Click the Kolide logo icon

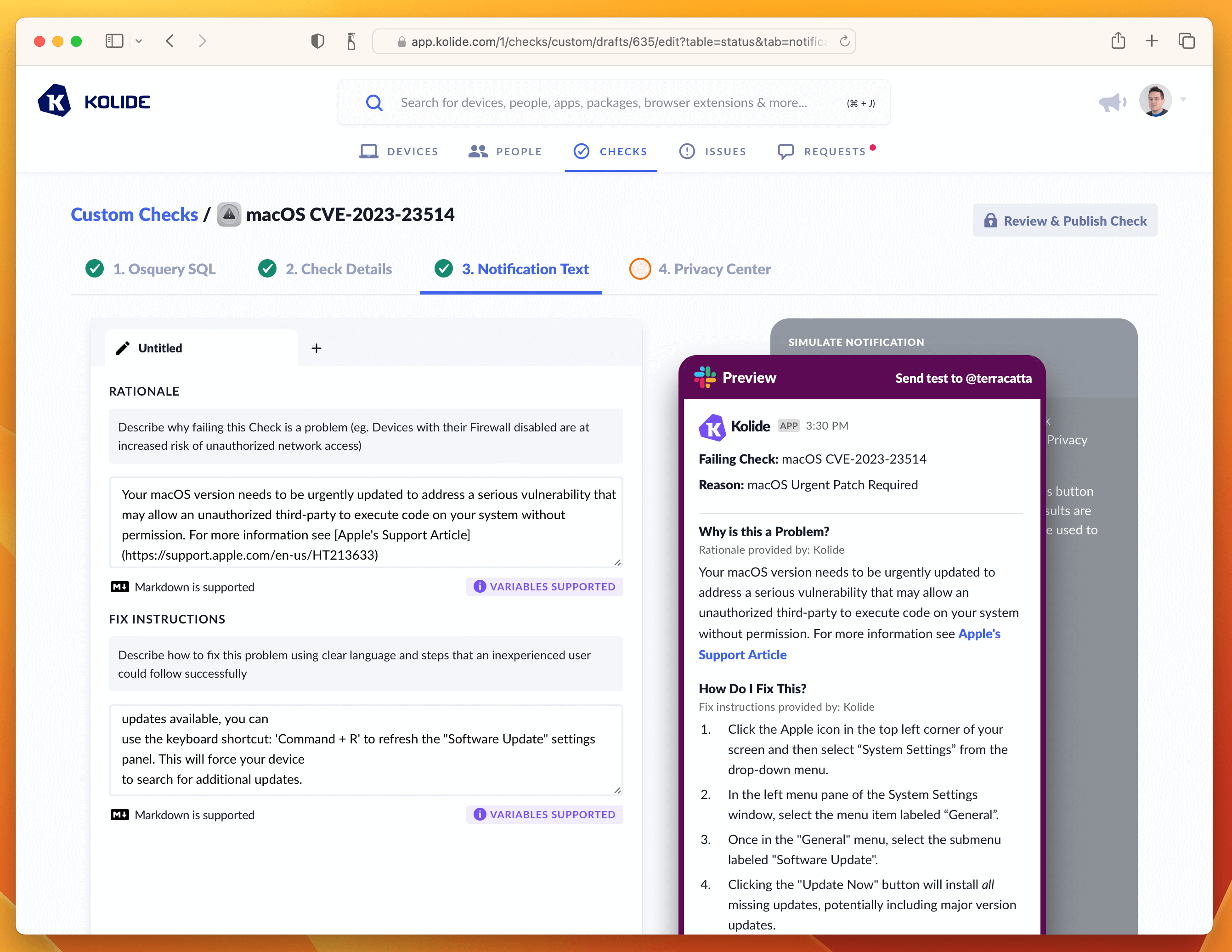pyautogui.click(x=55, y=102)
